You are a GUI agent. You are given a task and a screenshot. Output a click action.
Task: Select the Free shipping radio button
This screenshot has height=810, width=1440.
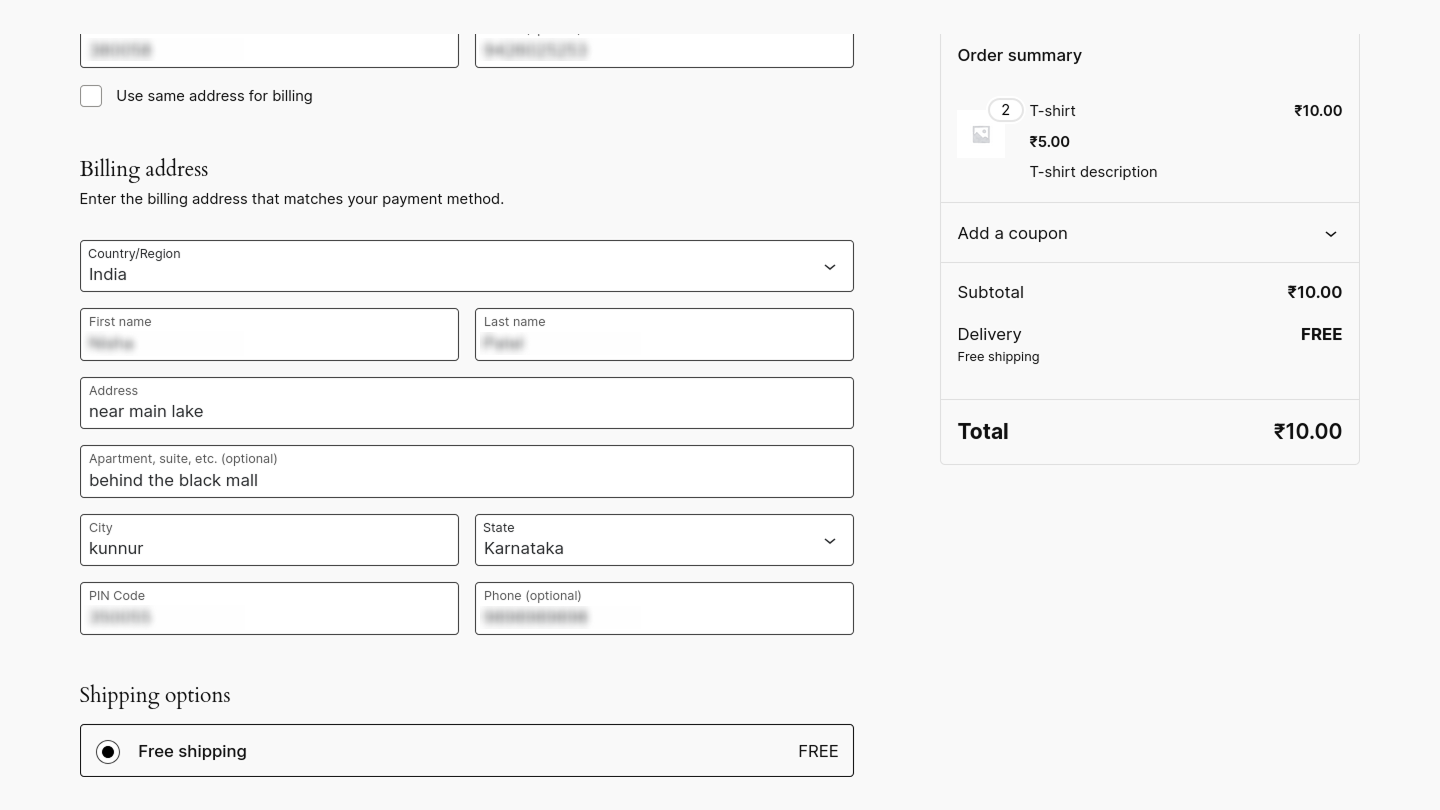pyautogui.click(x=108, y=751)
